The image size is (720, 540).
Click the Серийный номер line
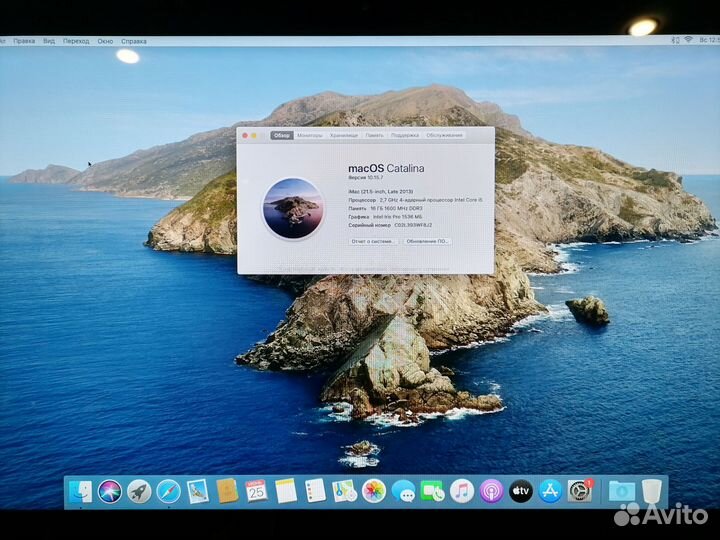[x=390, y=225]
